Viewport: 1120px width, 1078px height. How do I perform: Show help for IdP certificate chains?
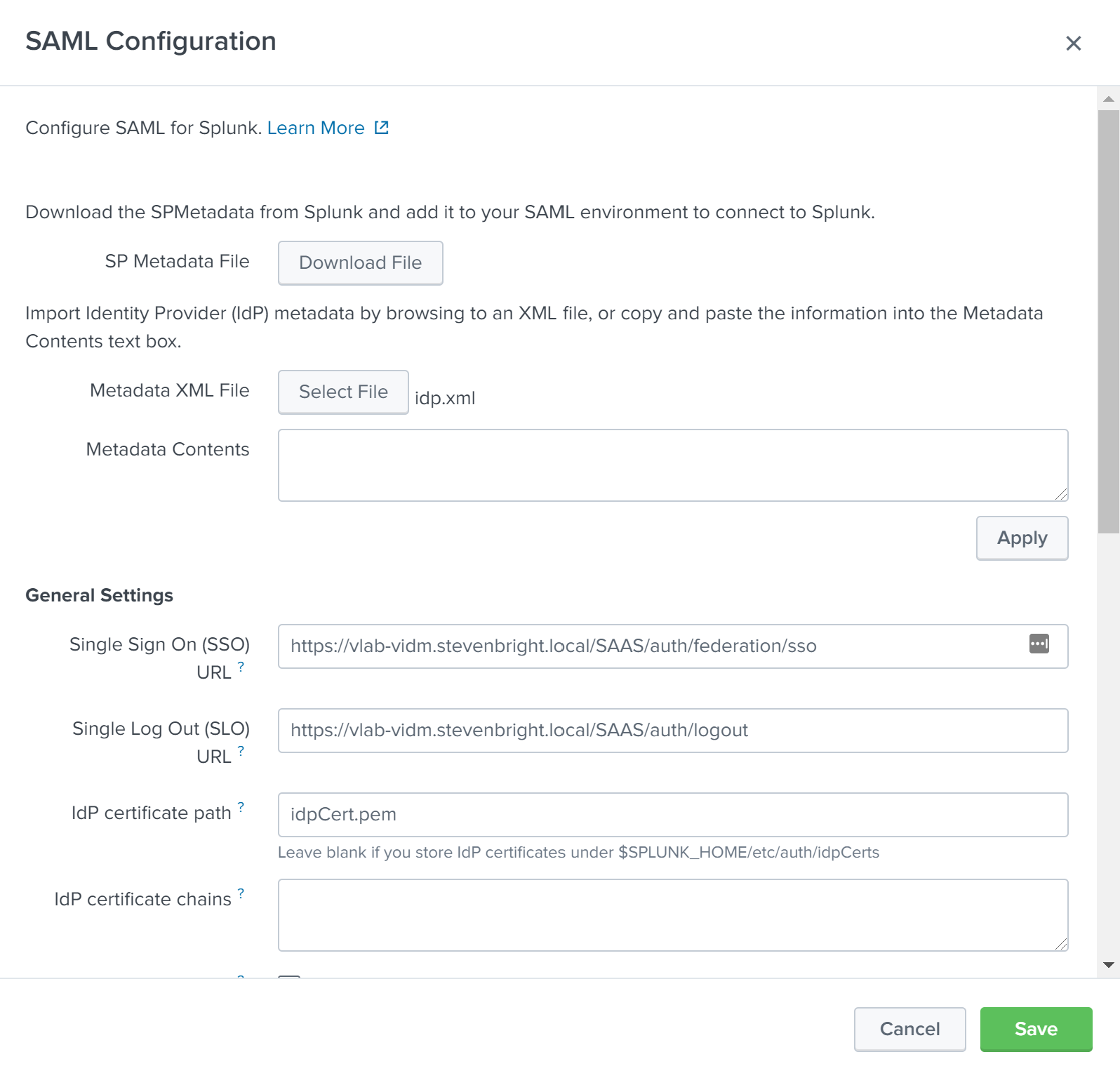coord(241,893)
